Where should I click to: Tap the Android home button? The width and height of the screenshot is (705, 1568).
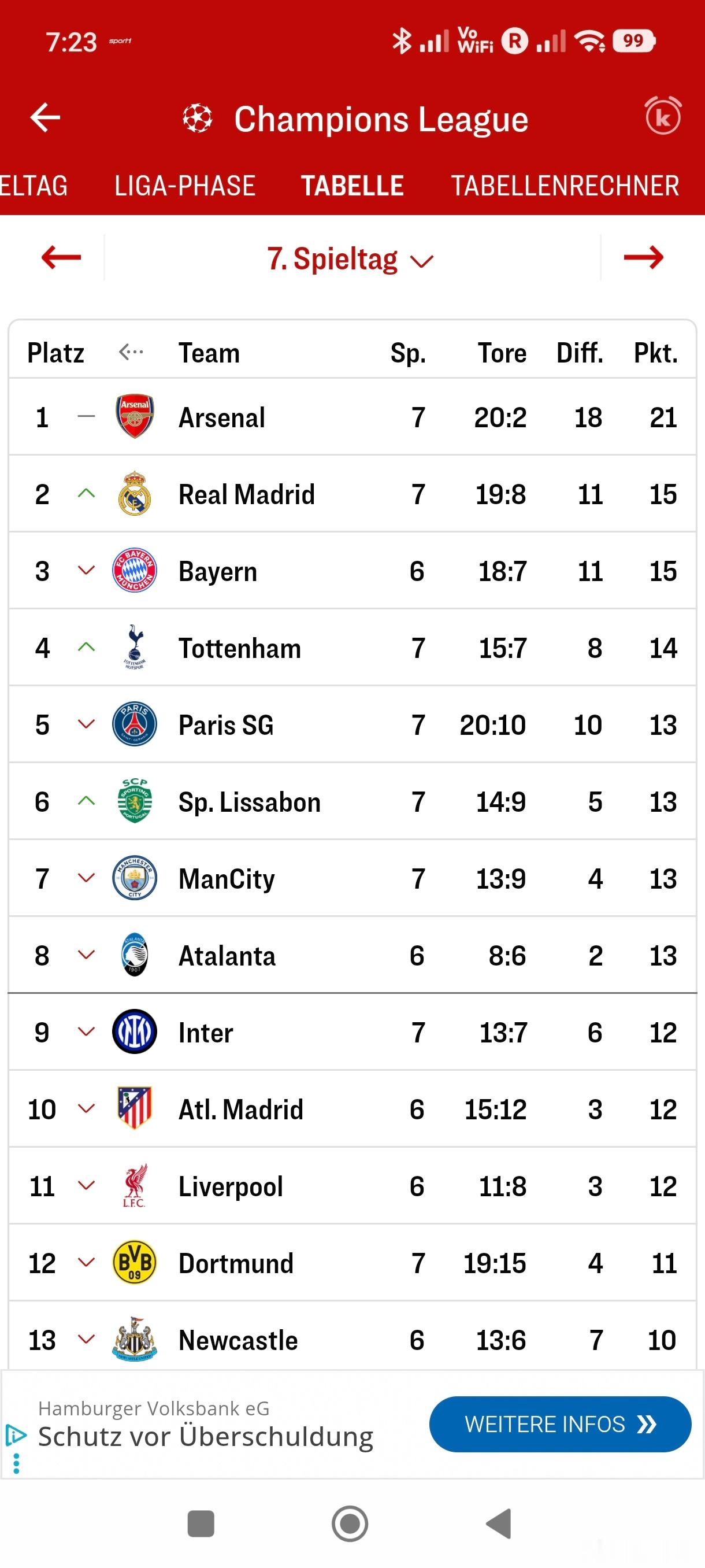350,1524
